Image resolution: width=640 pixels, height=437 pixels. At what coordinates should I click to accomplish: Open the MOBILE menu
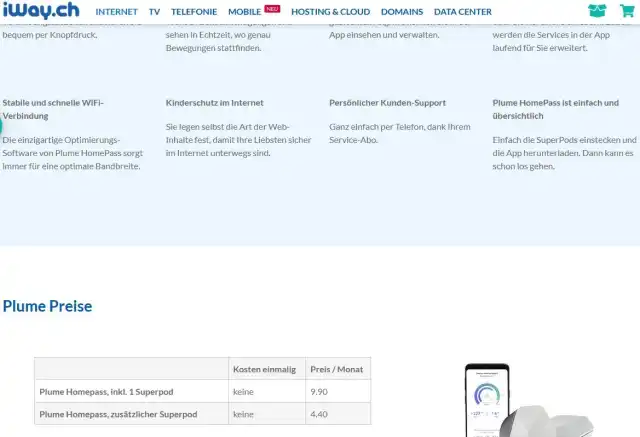(x=244, y=12)
